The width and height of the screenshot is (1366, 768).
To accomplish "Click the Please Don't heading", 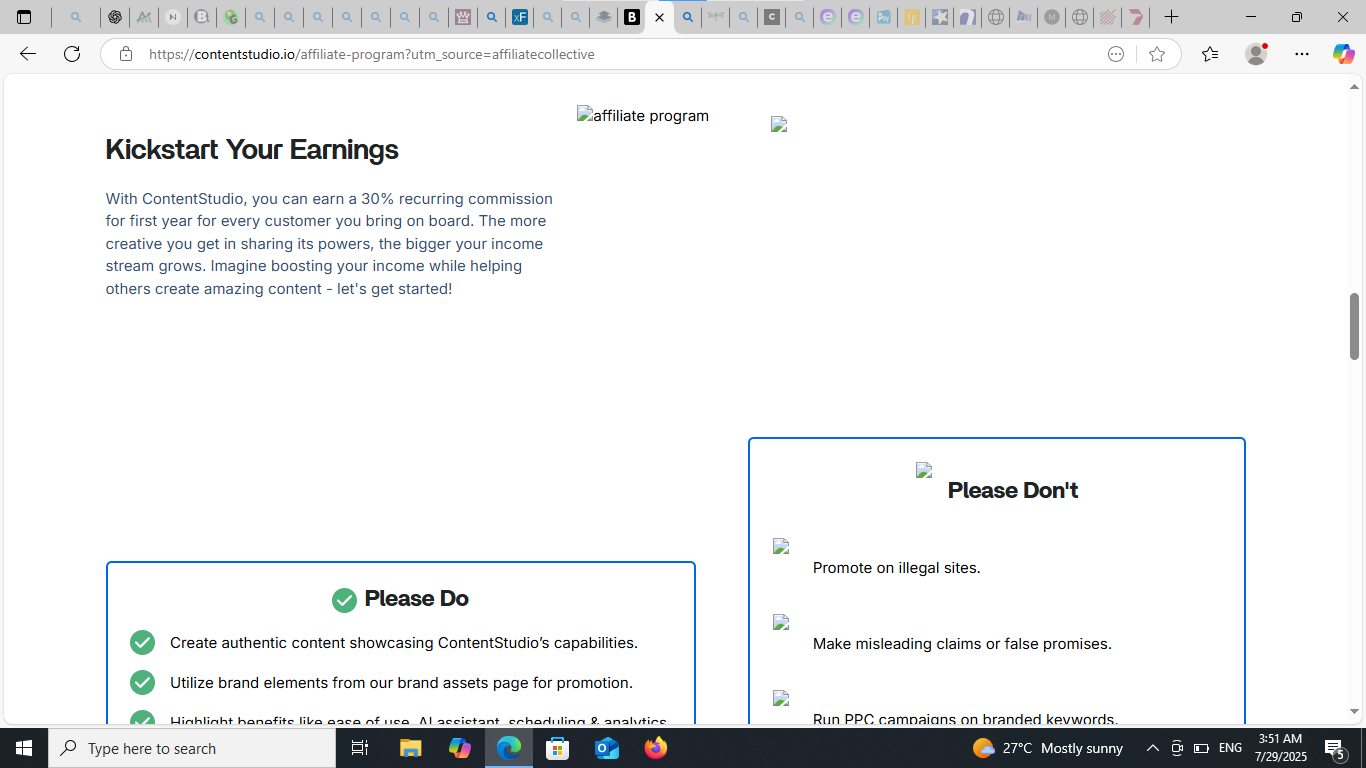I will (x=1013, y=490).
